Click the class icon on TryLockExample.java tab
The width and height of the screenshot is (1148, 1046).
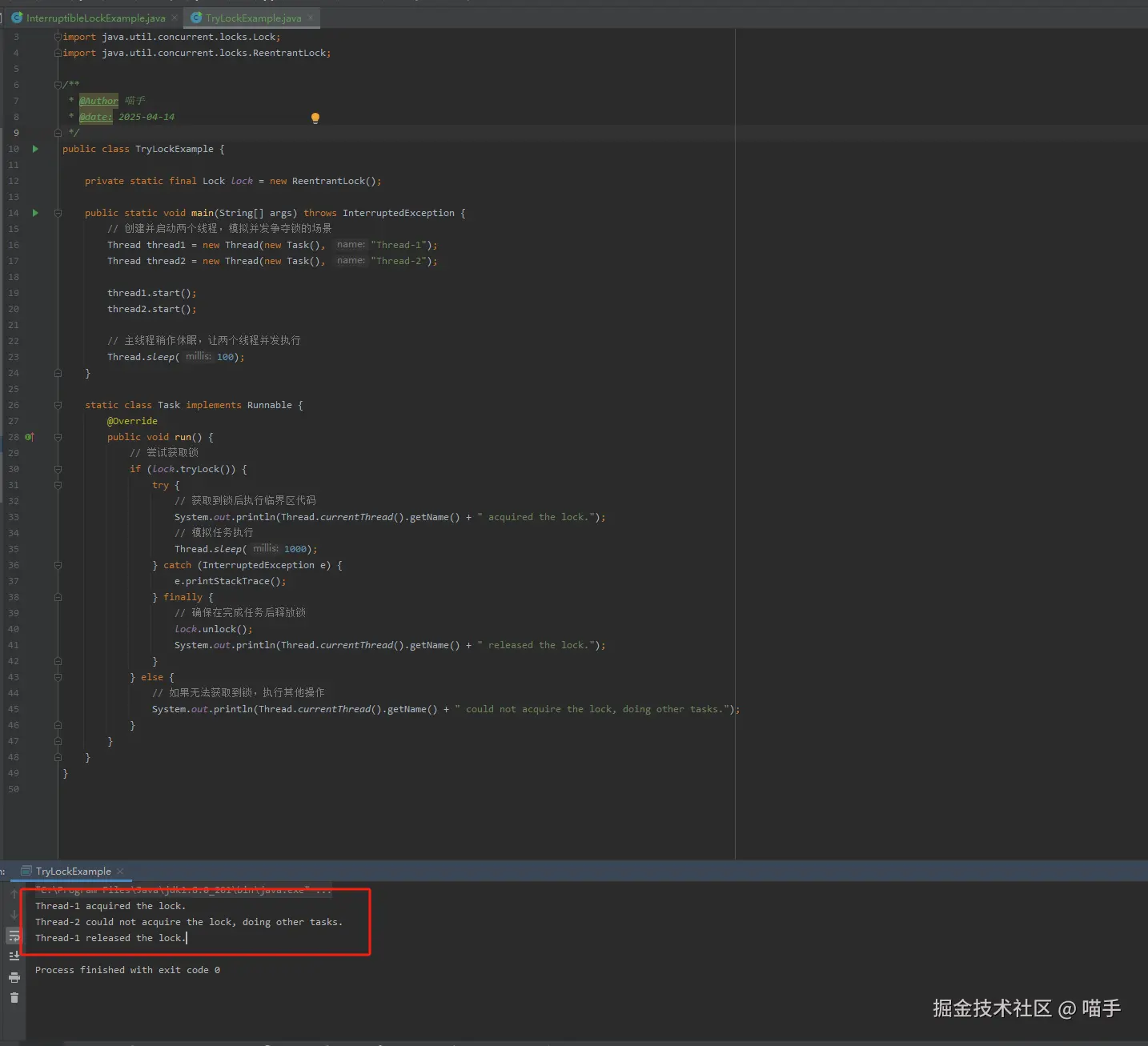[x=196, y=18]
